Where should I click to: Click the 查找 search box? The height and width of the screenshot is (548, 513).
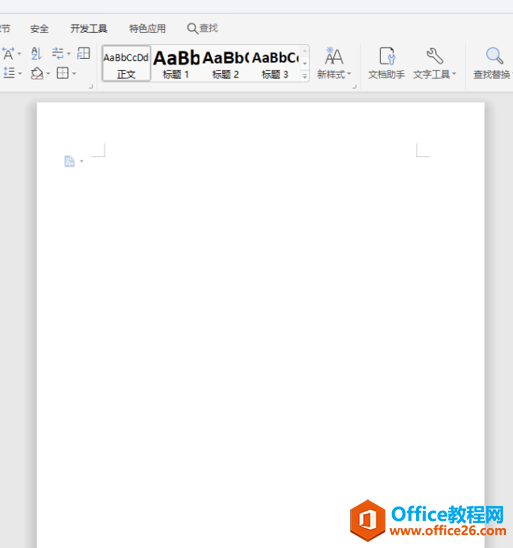pos(203,28)
